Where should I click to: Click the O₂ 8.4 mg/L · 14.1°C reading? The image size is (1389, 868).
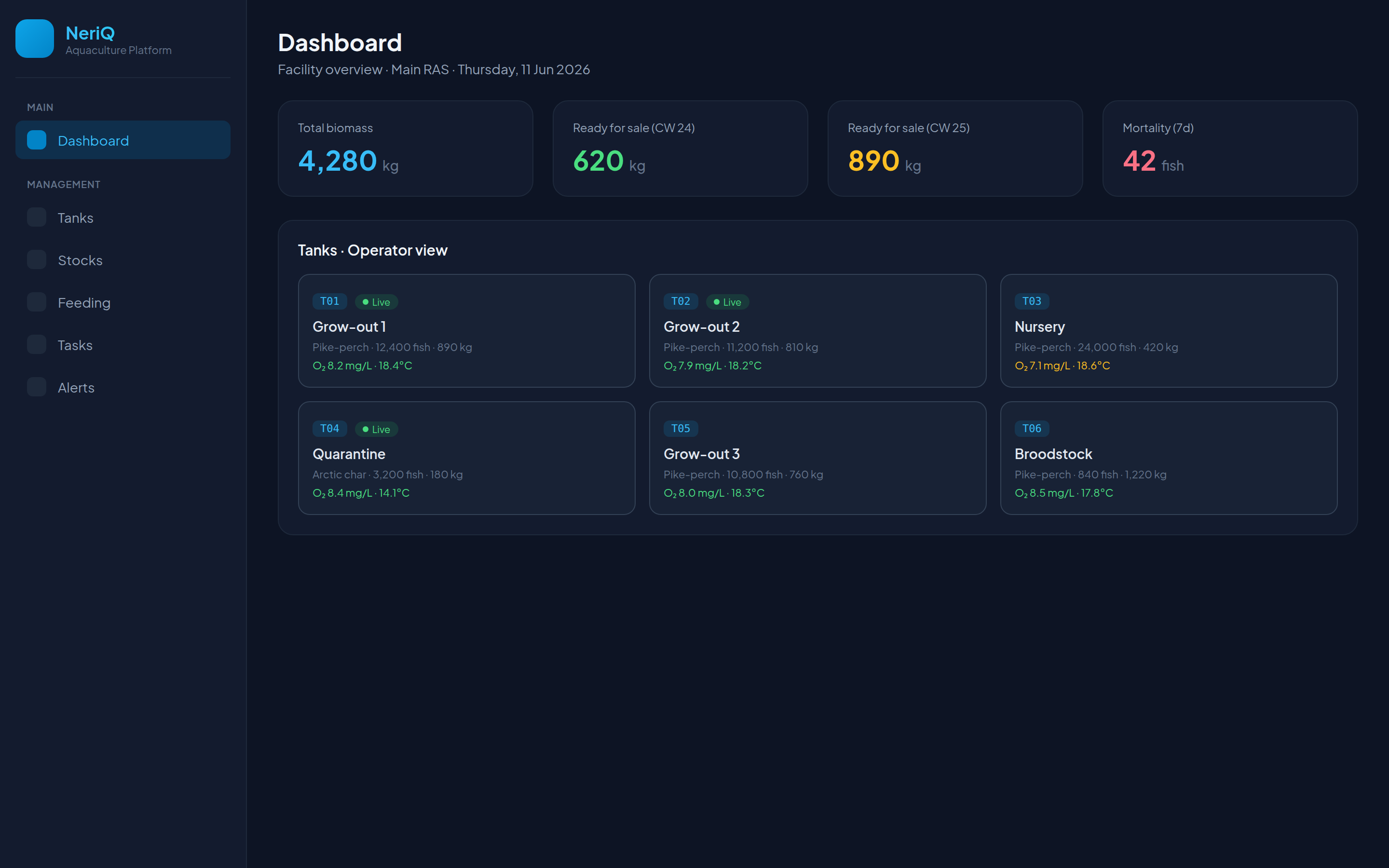pos(361,493)
